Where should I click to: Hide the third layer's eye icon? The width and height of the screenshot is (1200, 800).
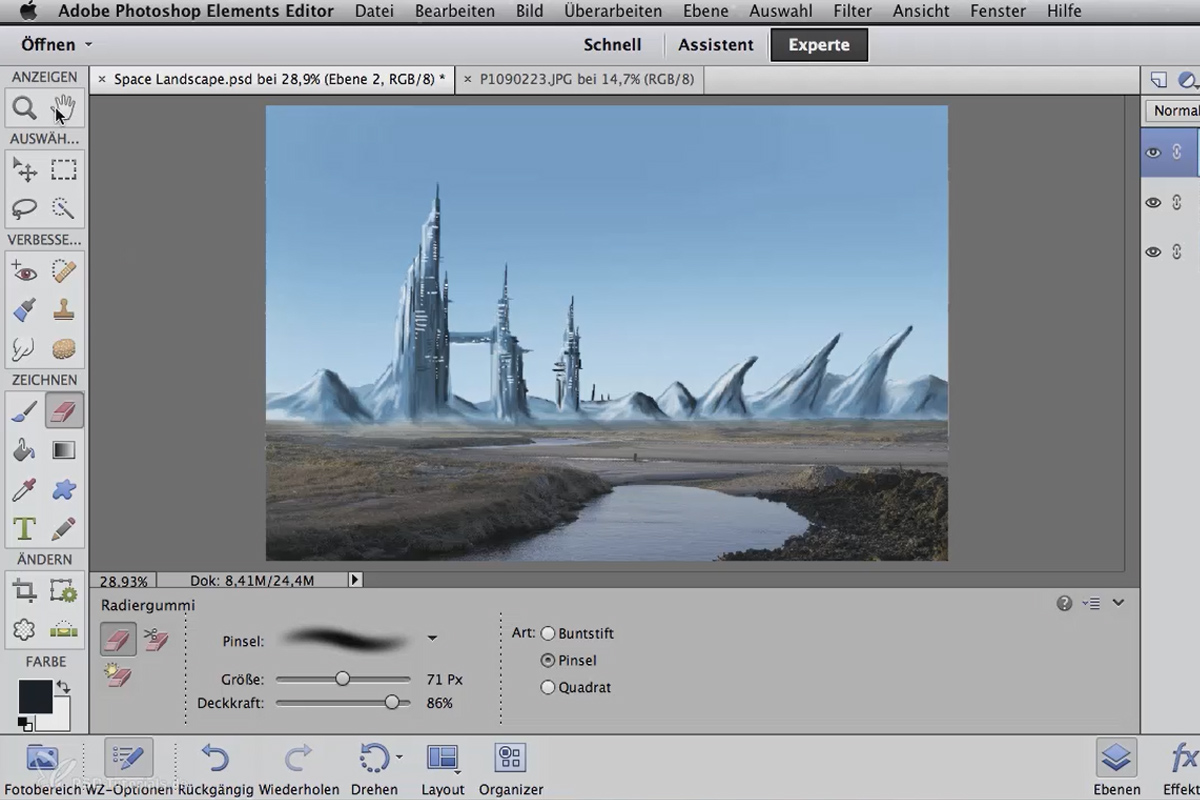coord(1153,252)
